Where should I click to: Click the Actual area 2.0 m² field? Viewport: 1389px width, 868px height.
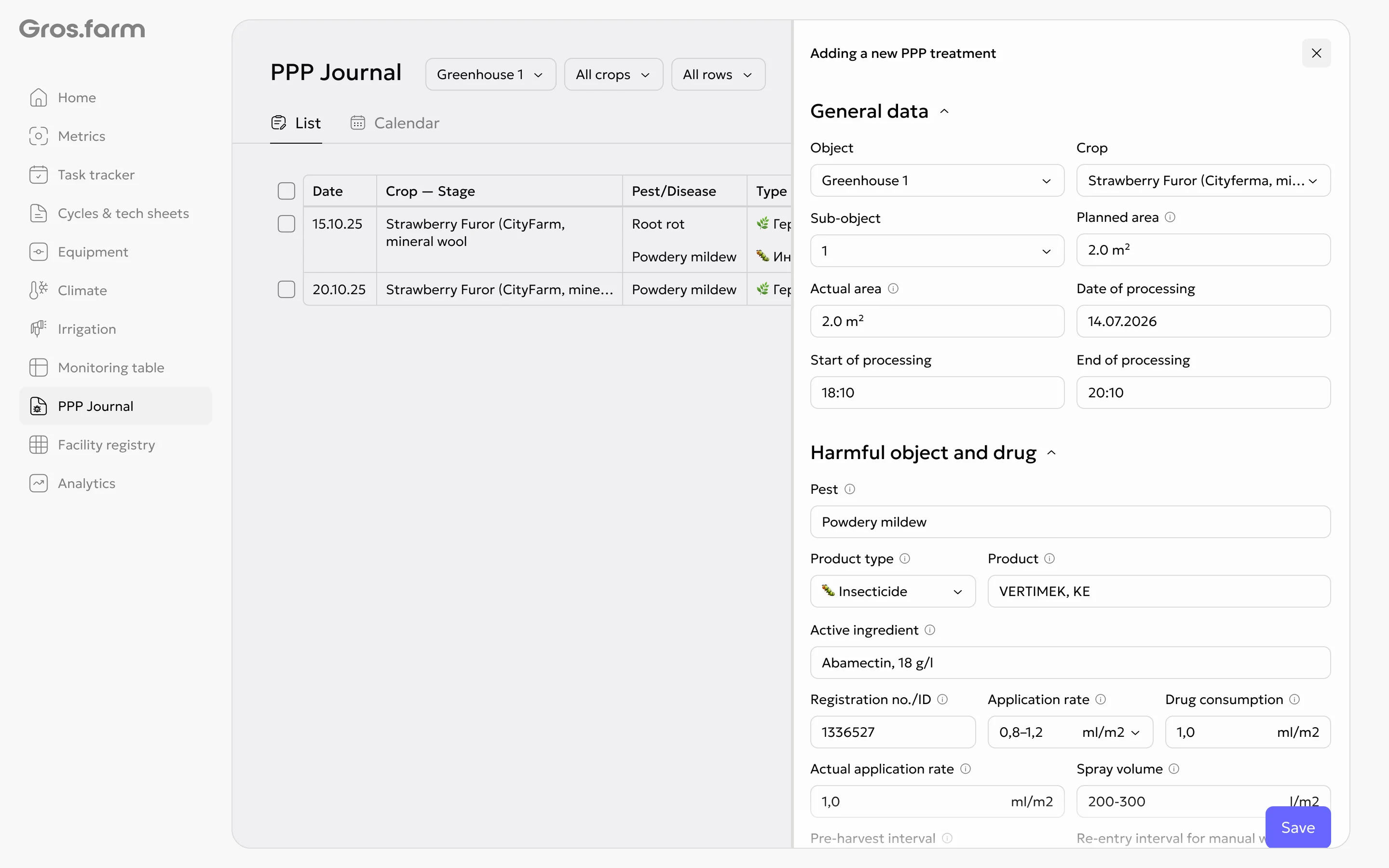pyautogui.click(x=937, y=321)
